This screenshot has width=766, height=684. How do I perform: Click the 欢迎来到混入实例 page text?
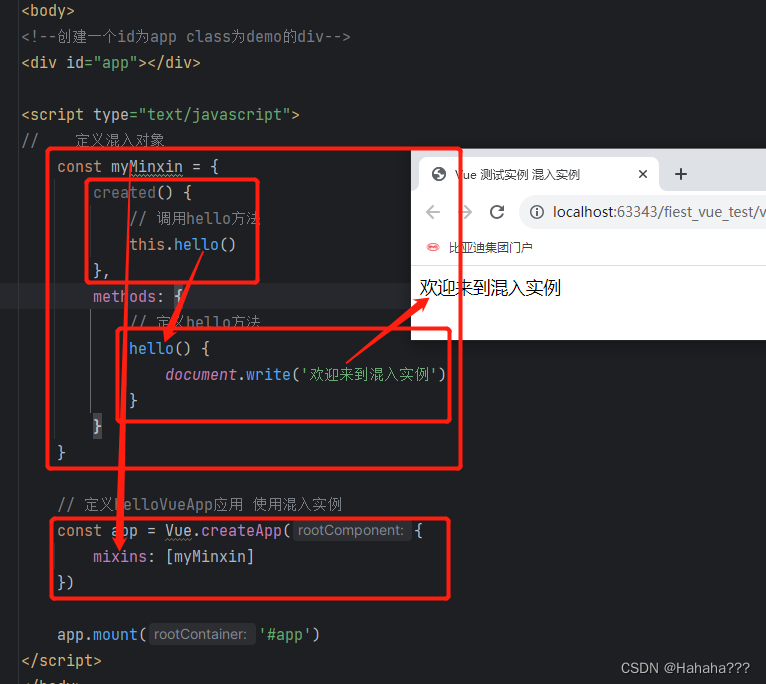(490, 287)
